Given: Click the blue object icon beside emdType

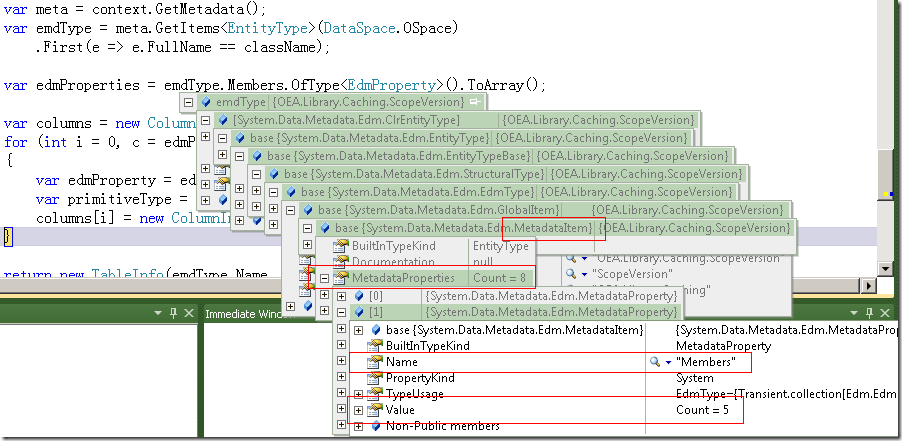Looking at the screenshot, I should click(x=206, y=102).
